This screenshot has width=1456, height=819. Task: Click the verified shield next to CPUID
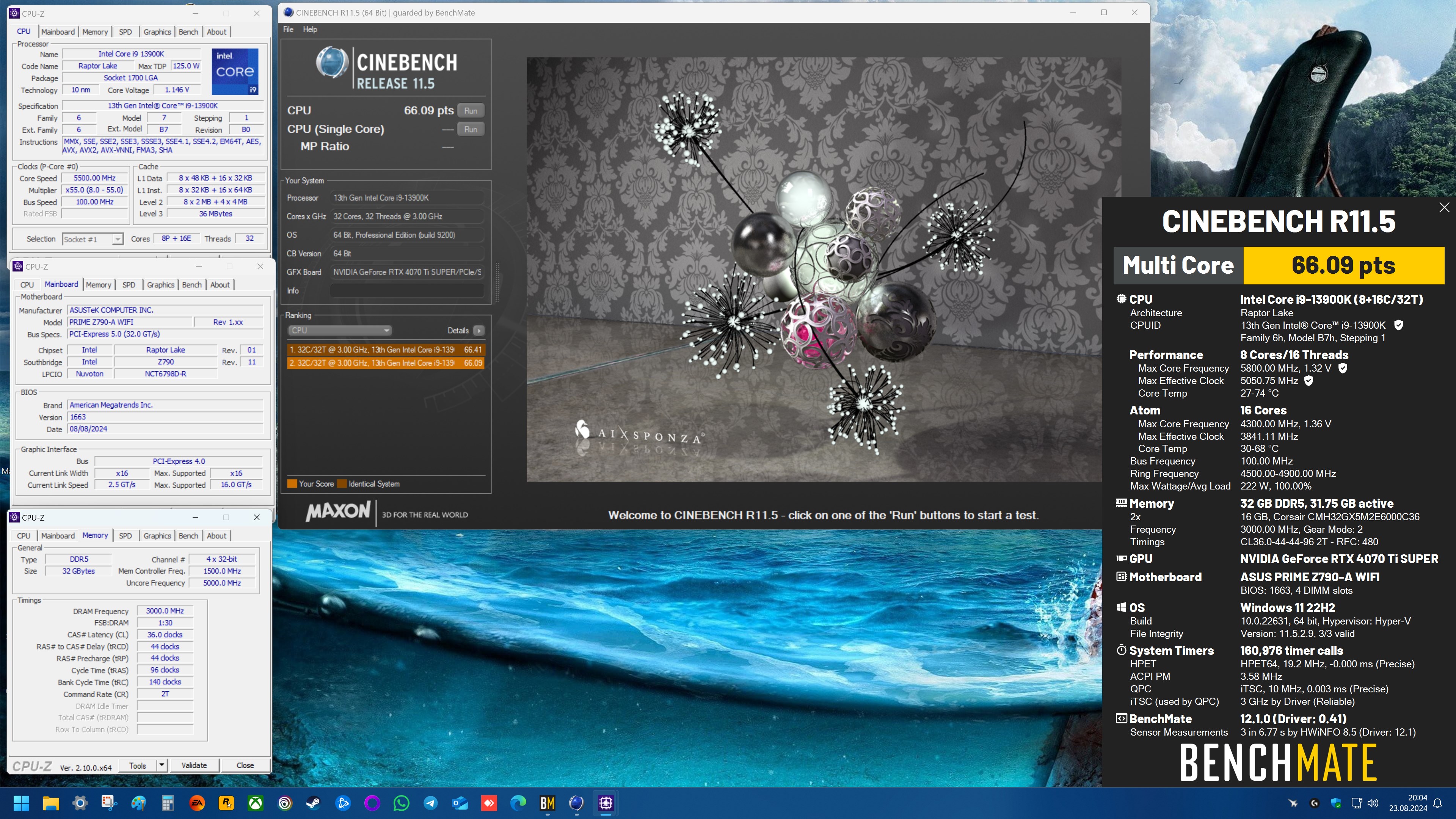[x=1398, y=325]
